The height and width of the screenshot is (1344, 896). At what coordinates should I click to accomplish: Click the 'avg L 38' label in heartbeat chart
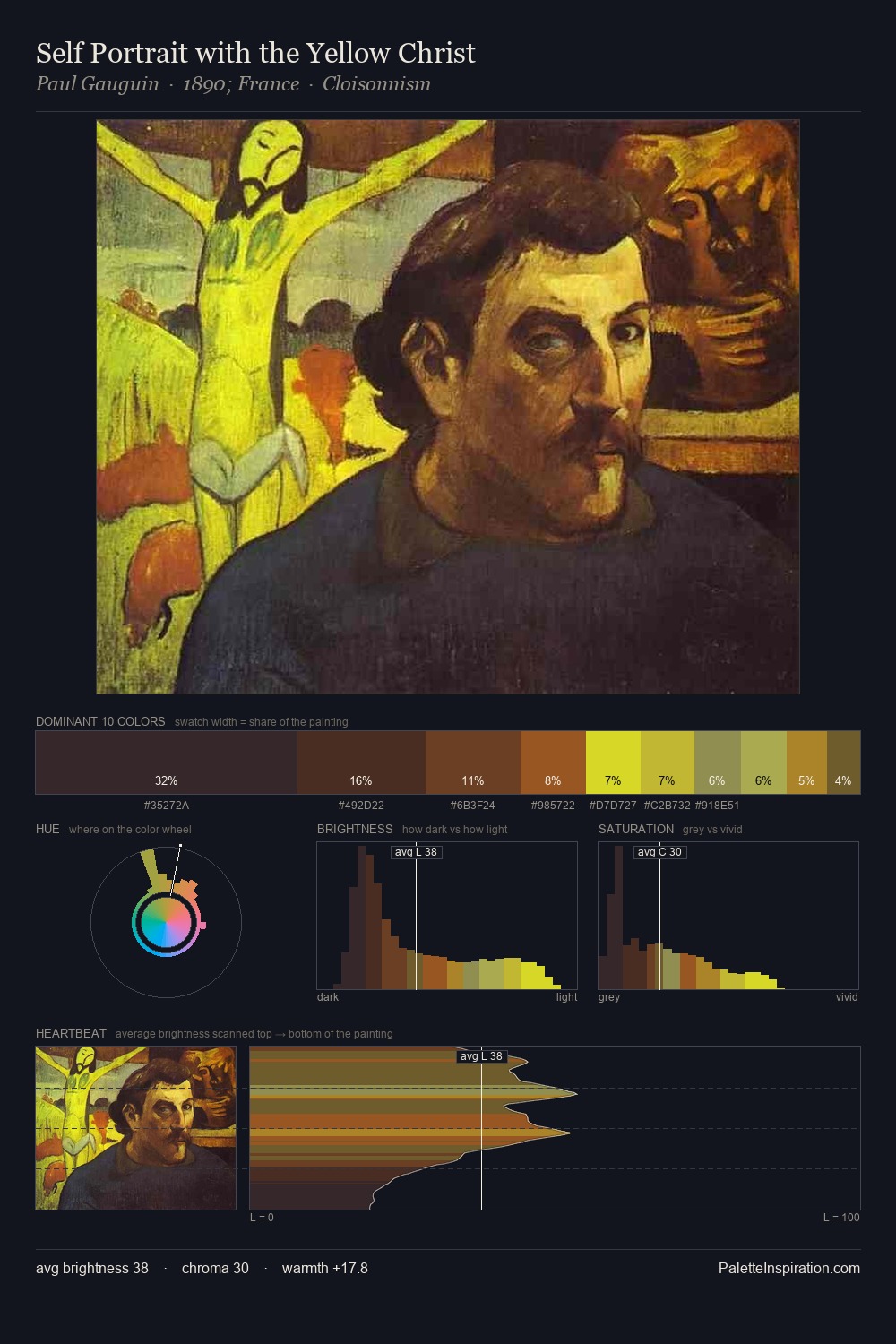481,1056
